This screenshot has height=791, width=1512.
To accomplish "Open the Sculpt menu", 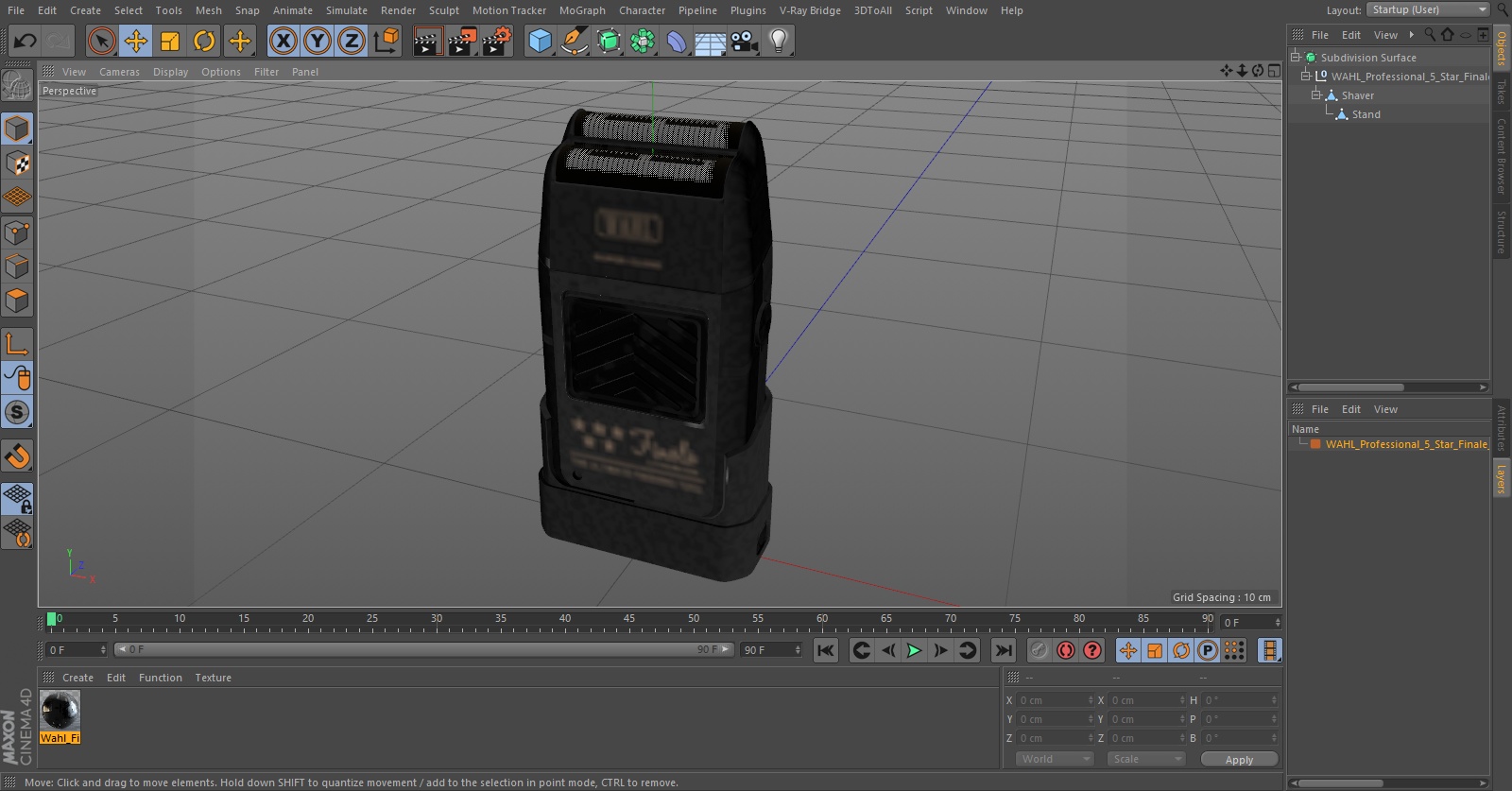I will [444, 10].
